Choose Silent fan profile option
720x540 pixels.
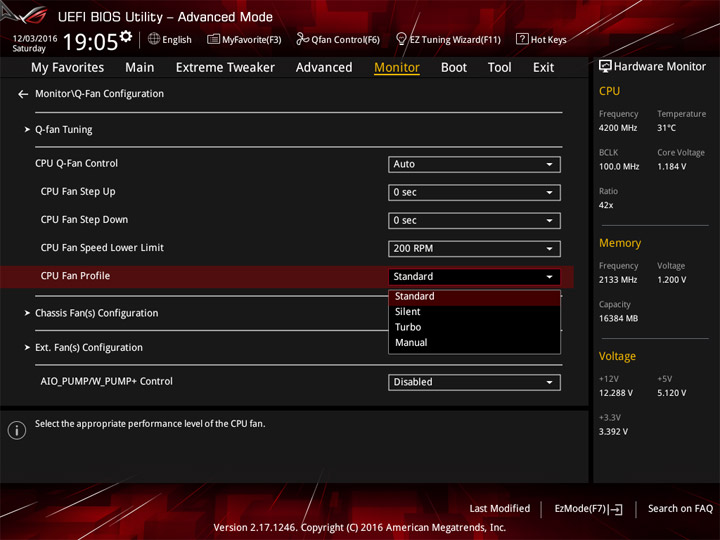click(x=474, y=312)
